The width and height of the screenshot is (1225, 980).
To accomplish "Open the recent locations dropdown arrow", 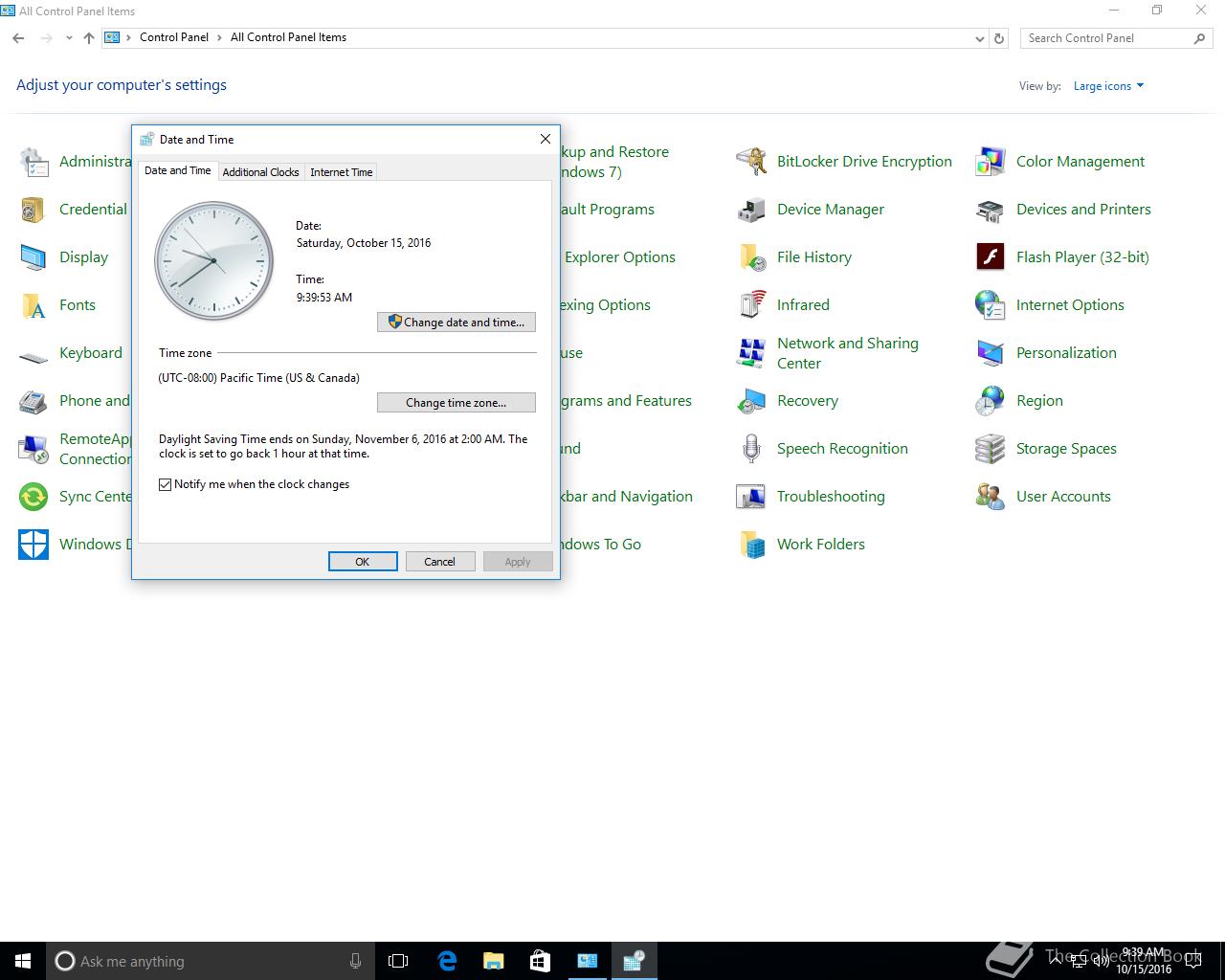I will [x=69, y=38].
